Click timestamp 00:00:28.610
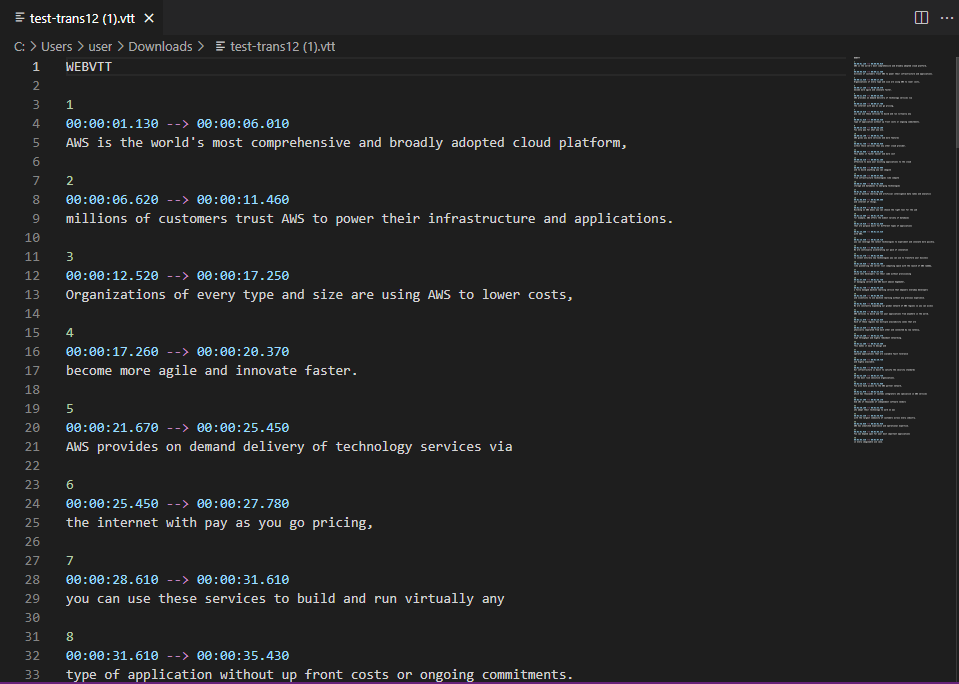 112,579
